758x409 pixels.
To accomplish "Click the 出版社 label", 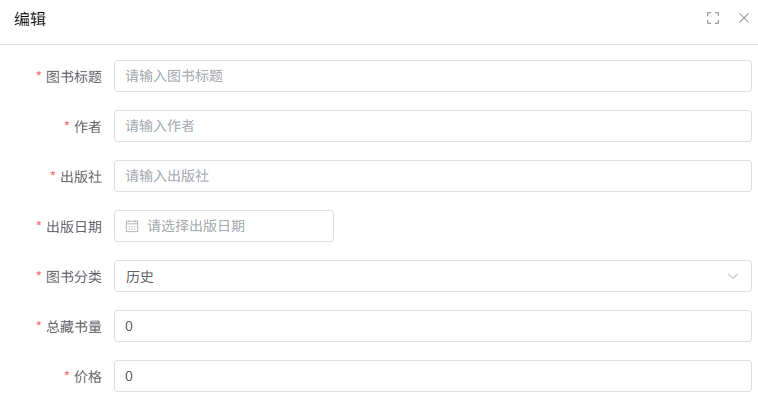I will [x=81, y=176].
